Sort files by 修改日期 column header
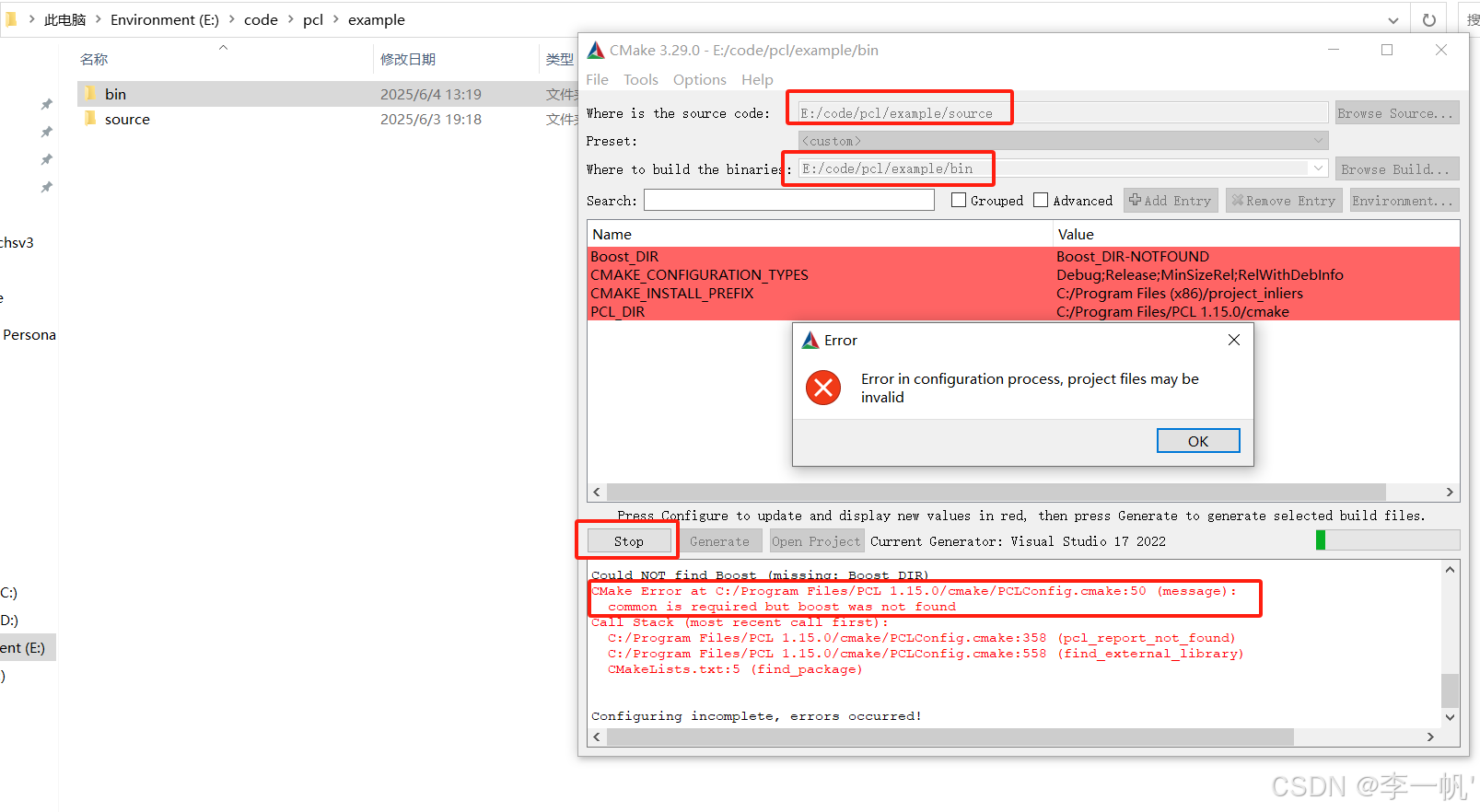 tap(408, 59)
